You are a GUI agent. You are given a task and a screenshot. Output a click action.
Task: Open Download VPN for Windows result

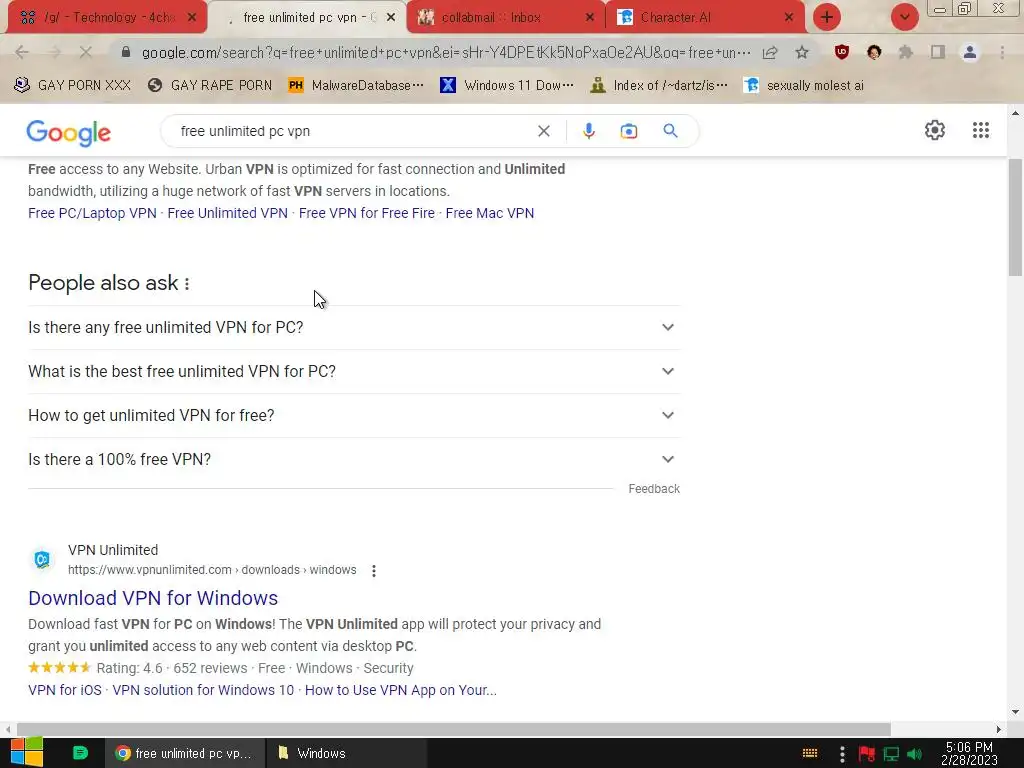[153, 598]
